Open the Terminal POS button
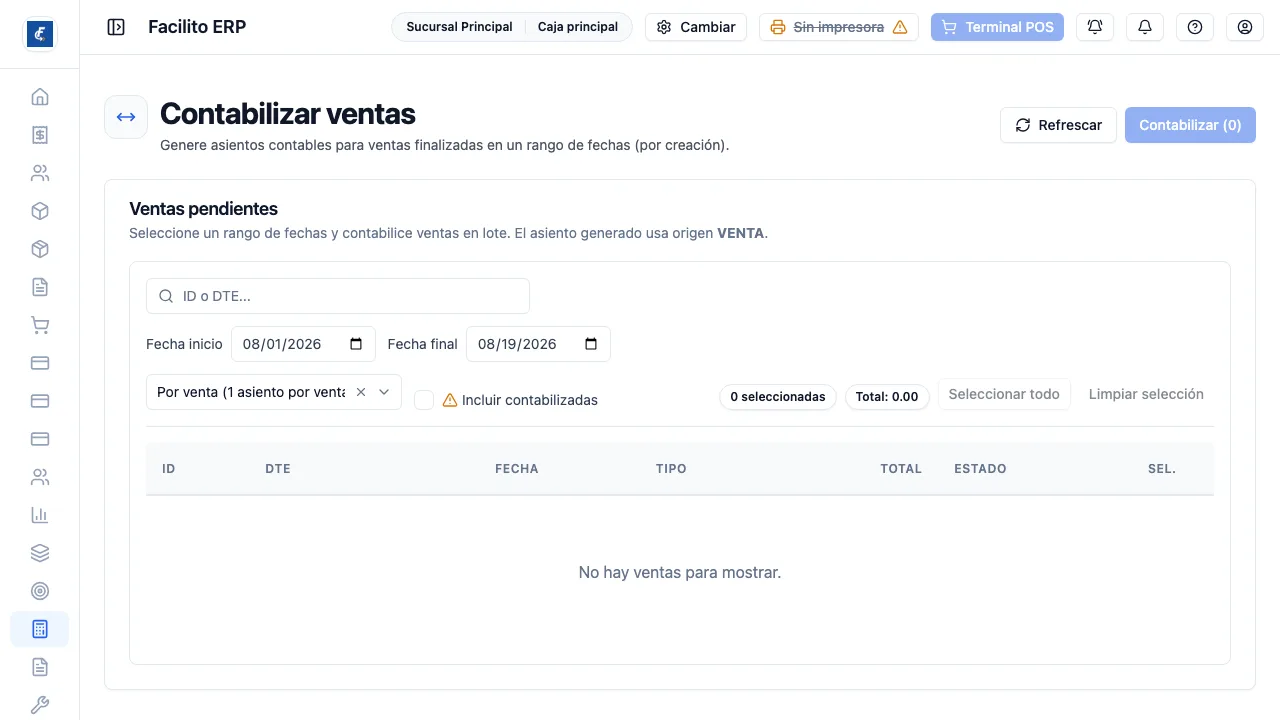This screenshot has height=720, width=1280. (997, 27)
